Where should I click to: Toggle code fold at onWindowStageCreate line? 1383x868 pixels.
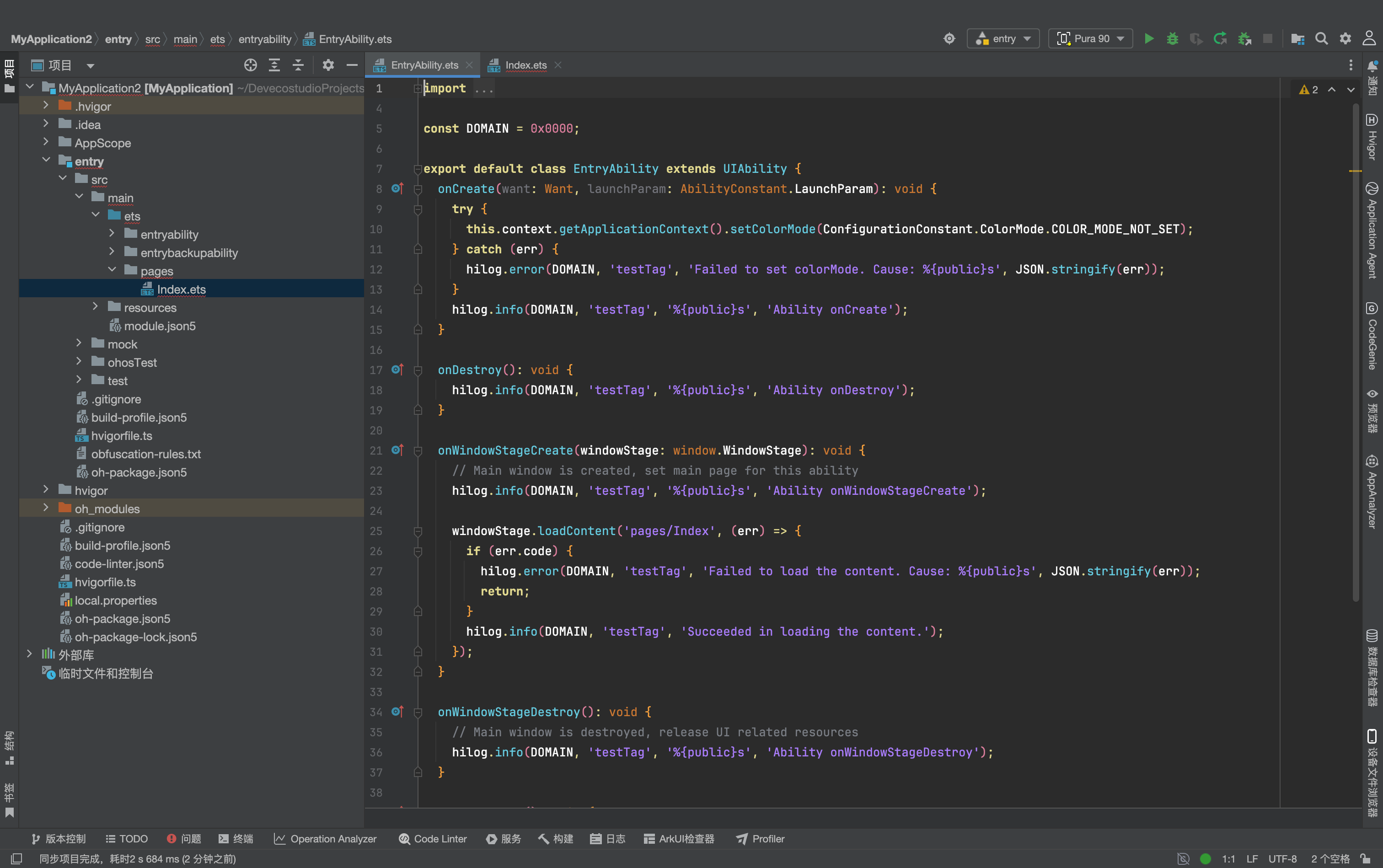pyautogui.click(x=418, y=450)
